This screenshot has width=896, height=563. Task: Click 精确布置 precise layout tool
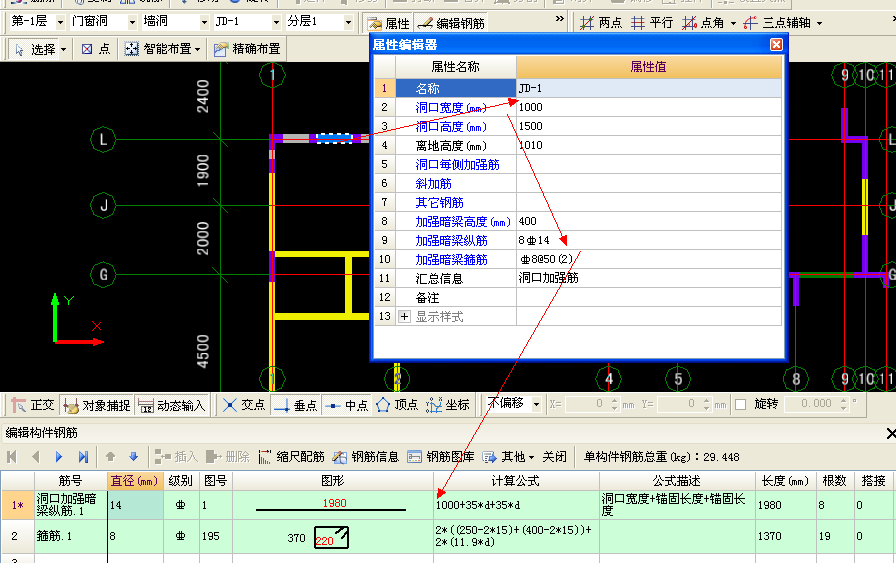click(247, 49)
